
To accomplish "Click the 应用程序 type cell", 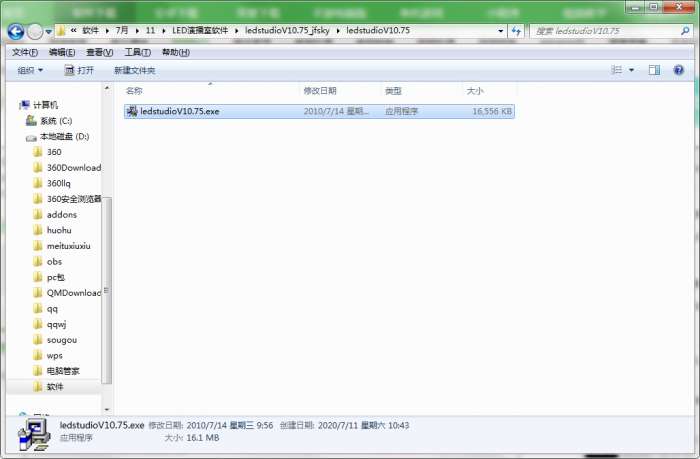I will pyautogui.click(x=401, y=111).
